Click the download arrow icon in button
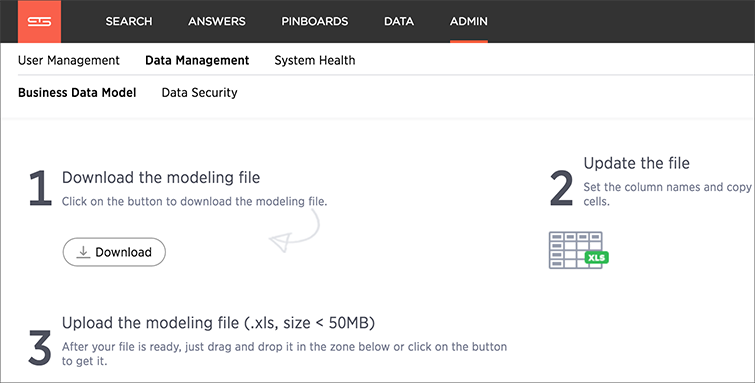The width and height of the screenshot is (755, 383). point(83,252)
